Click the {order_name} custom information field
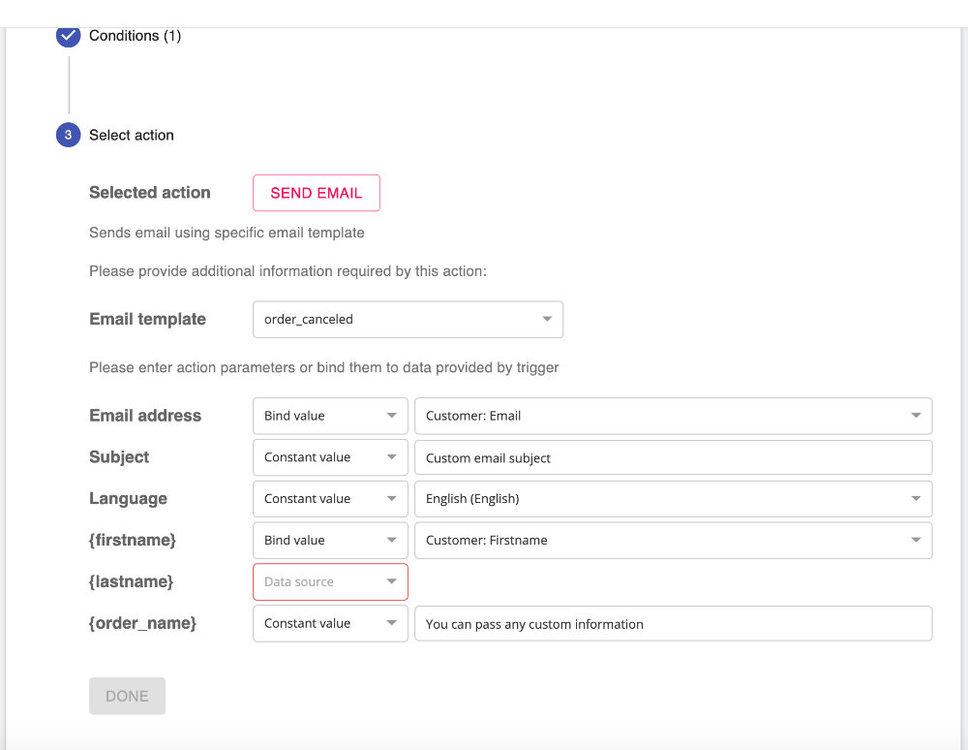The width and height of the screenshot is (968, 750). [672, 624]
